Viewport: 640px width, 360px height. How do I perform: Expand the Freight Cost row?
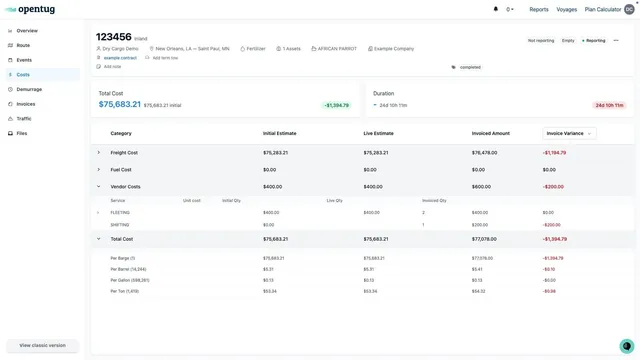pyautogui.click(x=98, y=153)
